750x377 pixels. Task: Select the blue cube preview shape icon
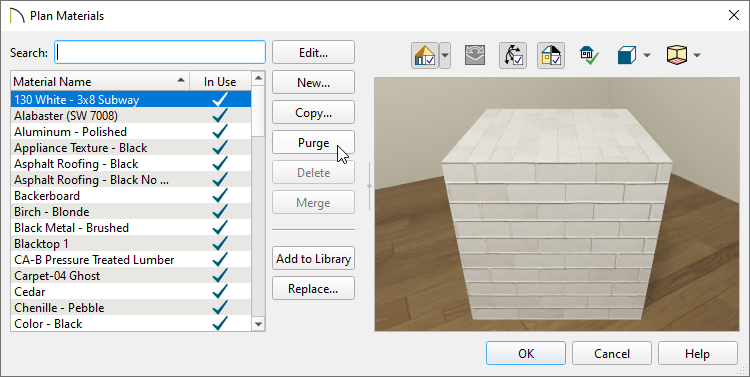627,55
